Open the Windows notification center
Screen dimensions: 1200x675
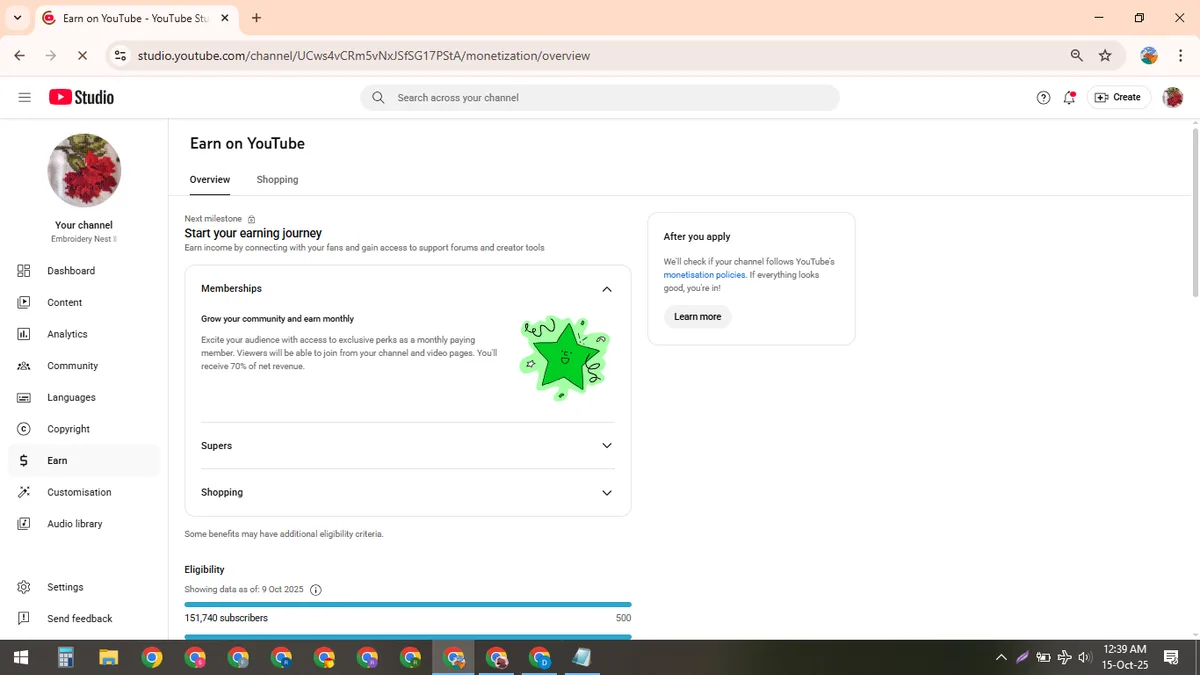coord(1171,657)
